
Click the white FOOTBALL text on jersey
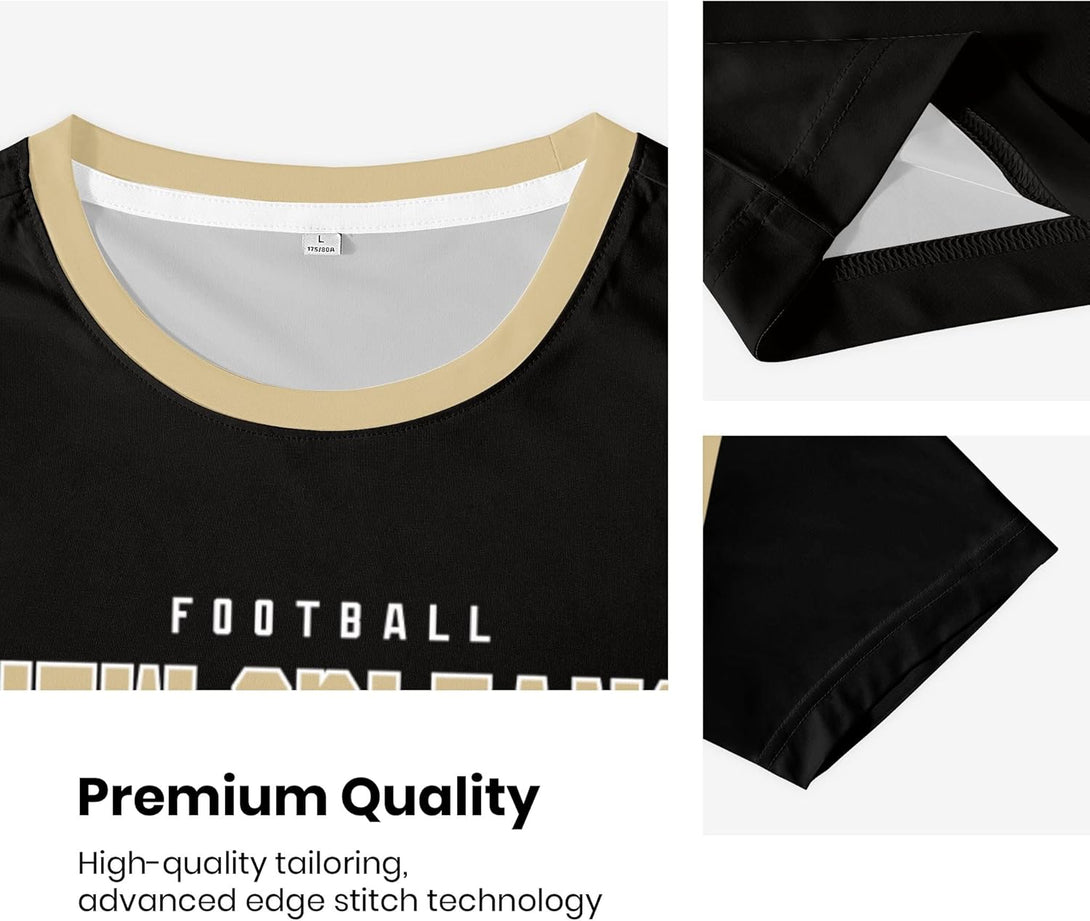331,620
